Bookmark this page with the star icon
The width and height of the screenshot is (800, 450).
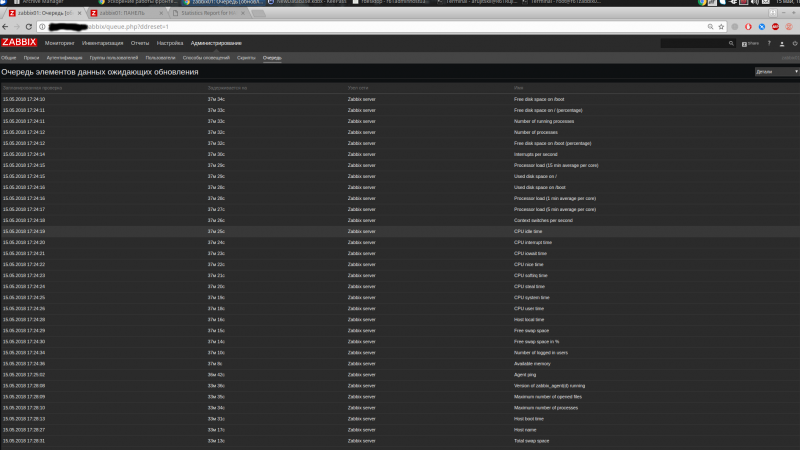click(x=721, y=27)
